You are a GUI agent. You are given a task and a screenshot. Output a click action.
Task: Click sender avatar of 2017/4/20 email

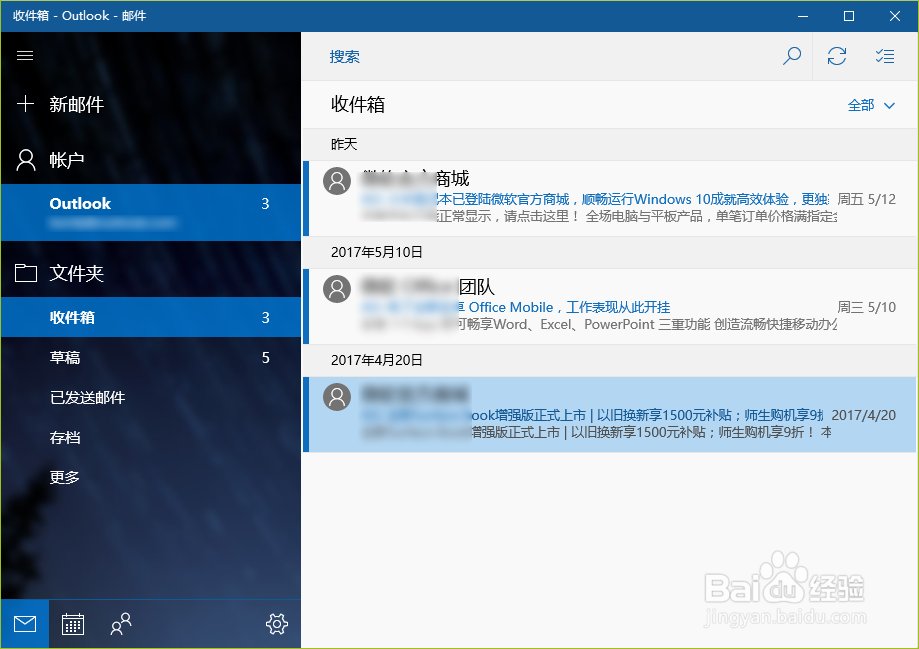pyautogui.click(x=337, y=396)
